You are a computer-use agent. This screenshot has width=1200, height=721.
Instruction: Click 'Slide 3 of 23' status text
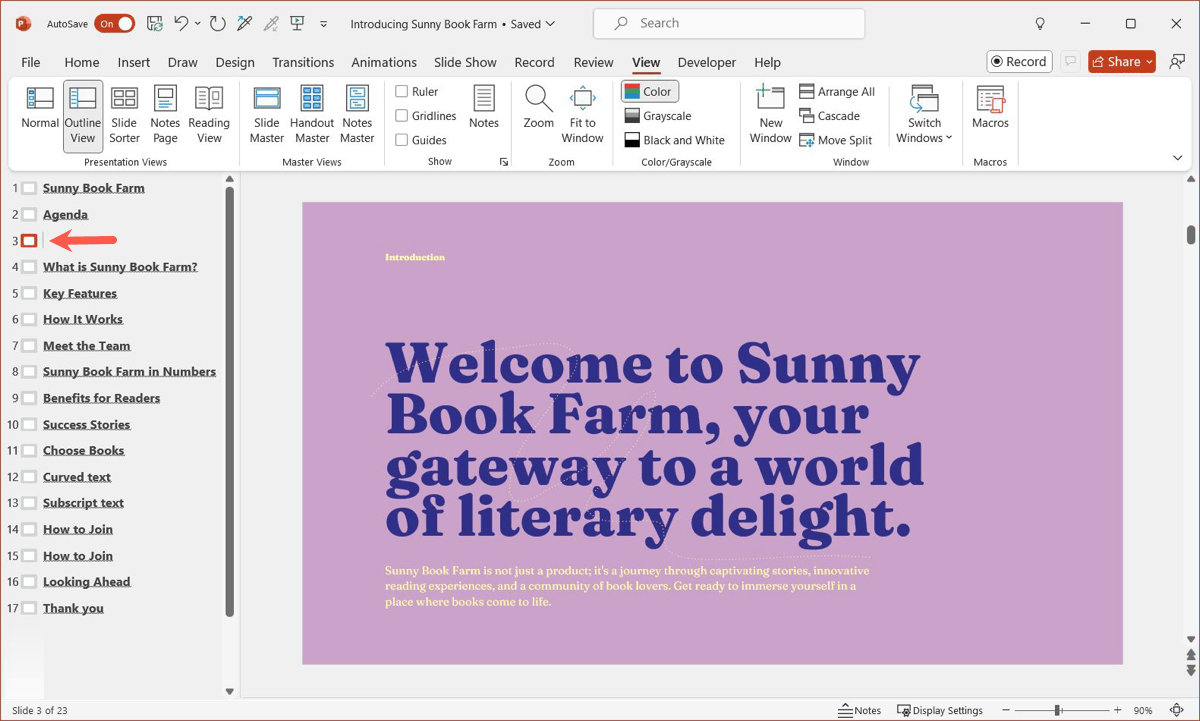pos(40,710)
